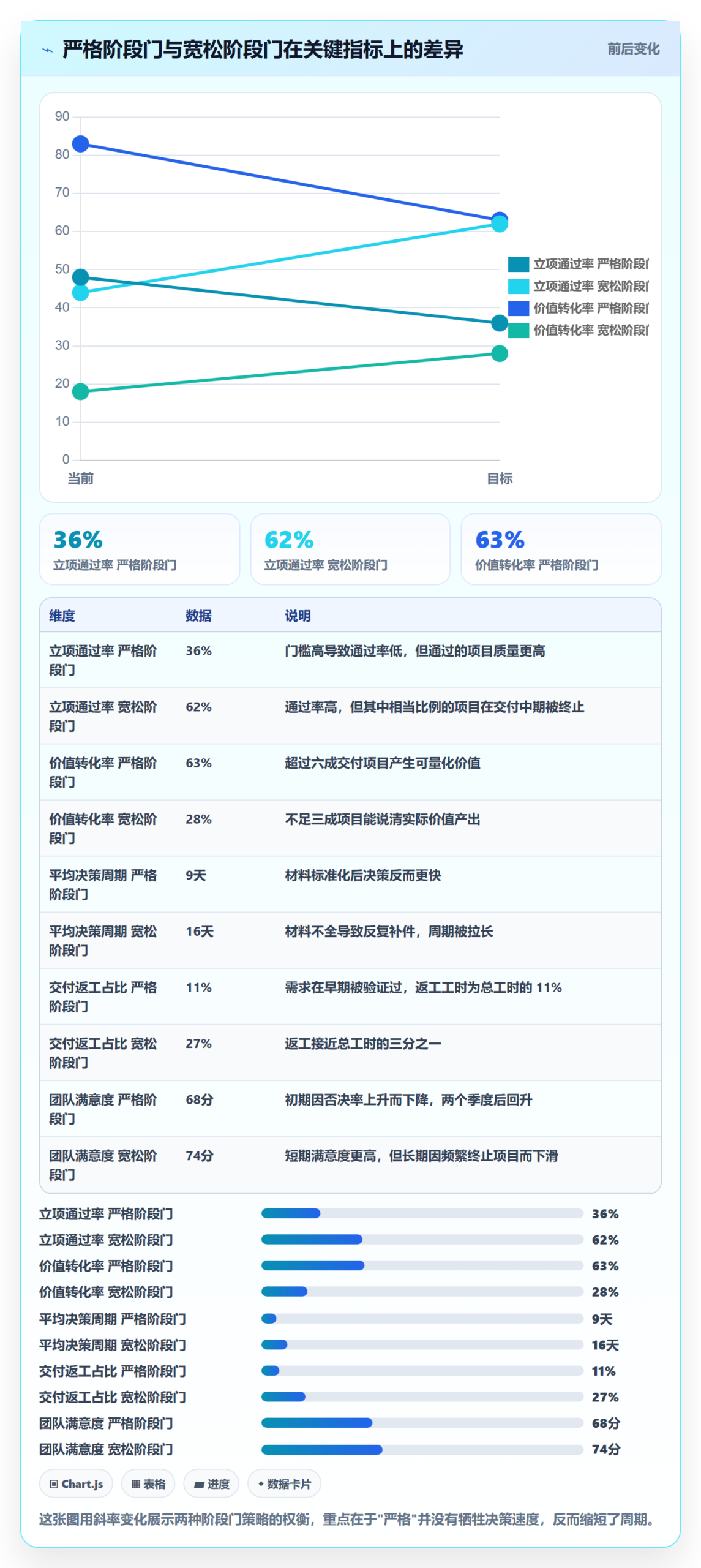This screenshot has height=1568, width=701.
Task: Click the 当前 axis label
Action: tap(80, 478)
